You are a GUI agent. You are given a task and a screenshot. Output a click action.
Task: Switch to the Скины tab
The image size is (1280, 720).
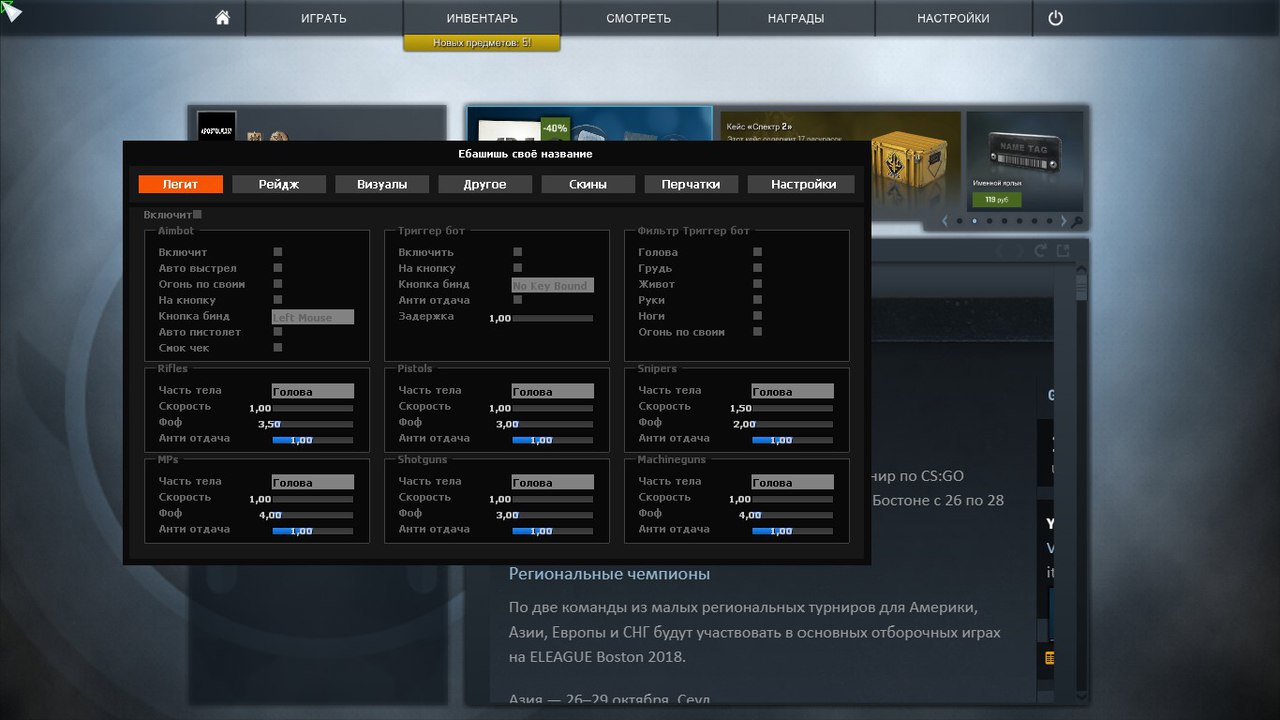point(588,184)
